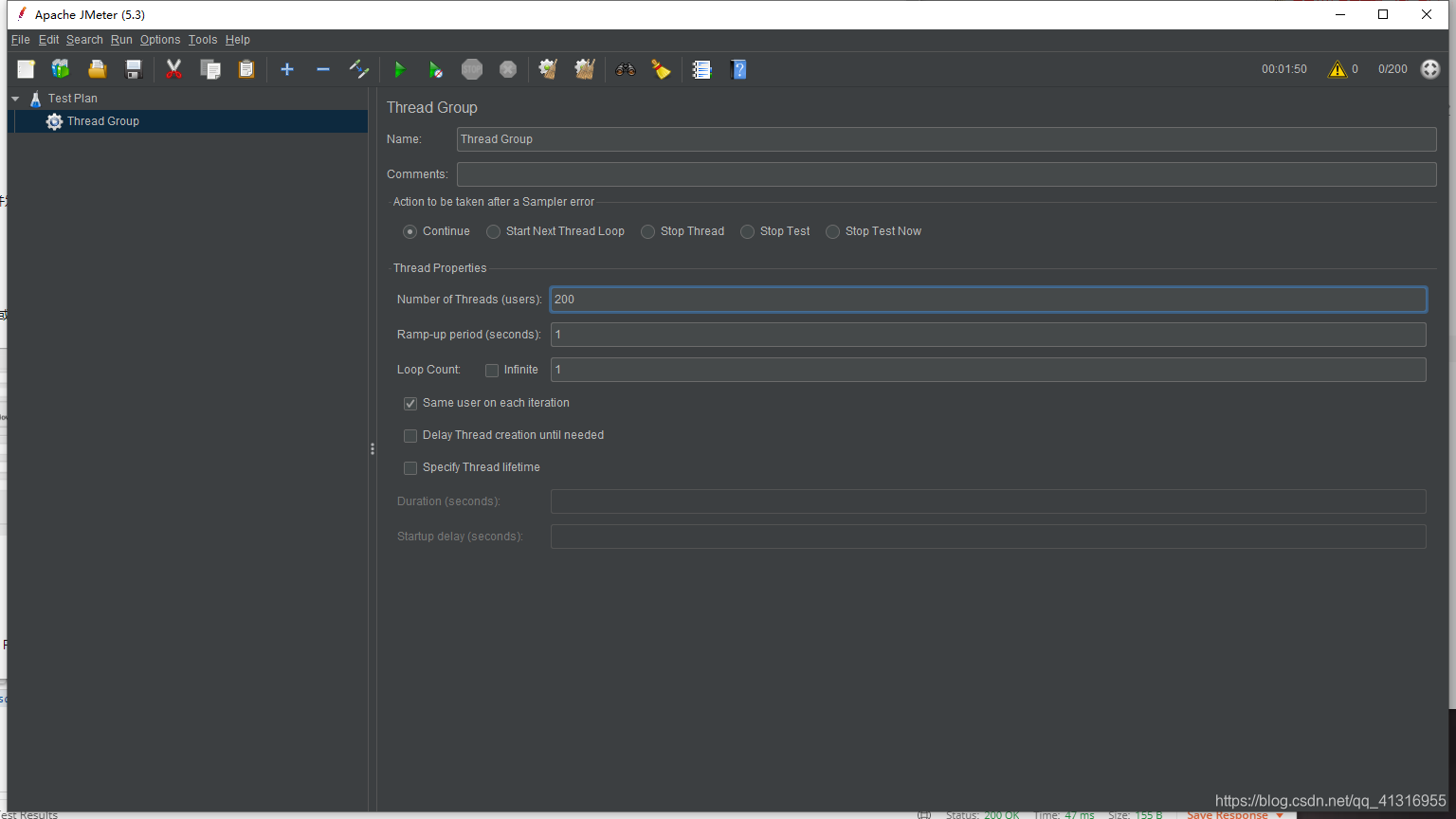This screenshot has height=819, width=1456.
Task: Click the Cut scissors icon
Action: [x=173, y=69]
